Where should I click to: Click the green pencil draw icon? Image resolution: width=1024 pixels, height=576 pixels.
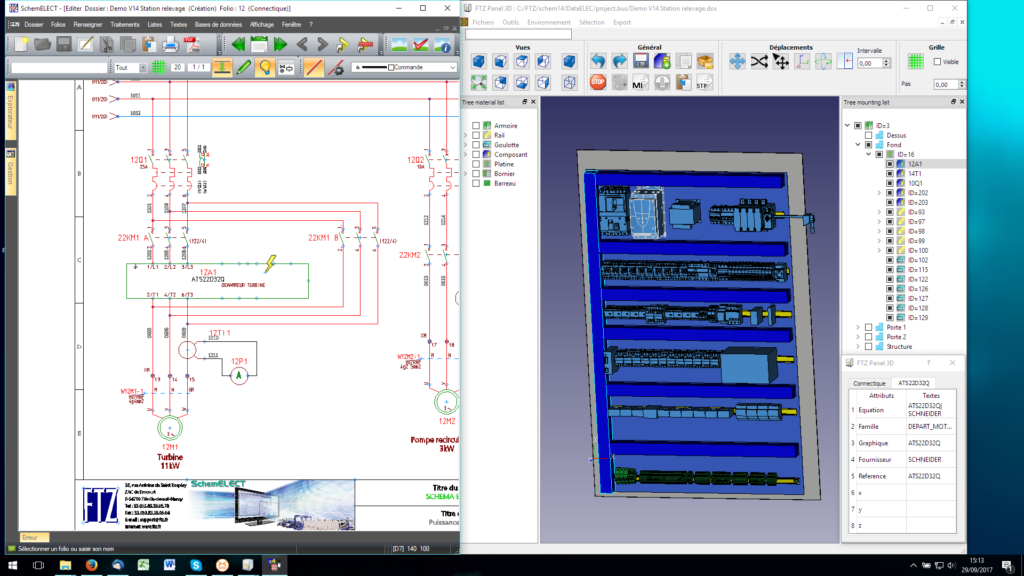point(244,67)
